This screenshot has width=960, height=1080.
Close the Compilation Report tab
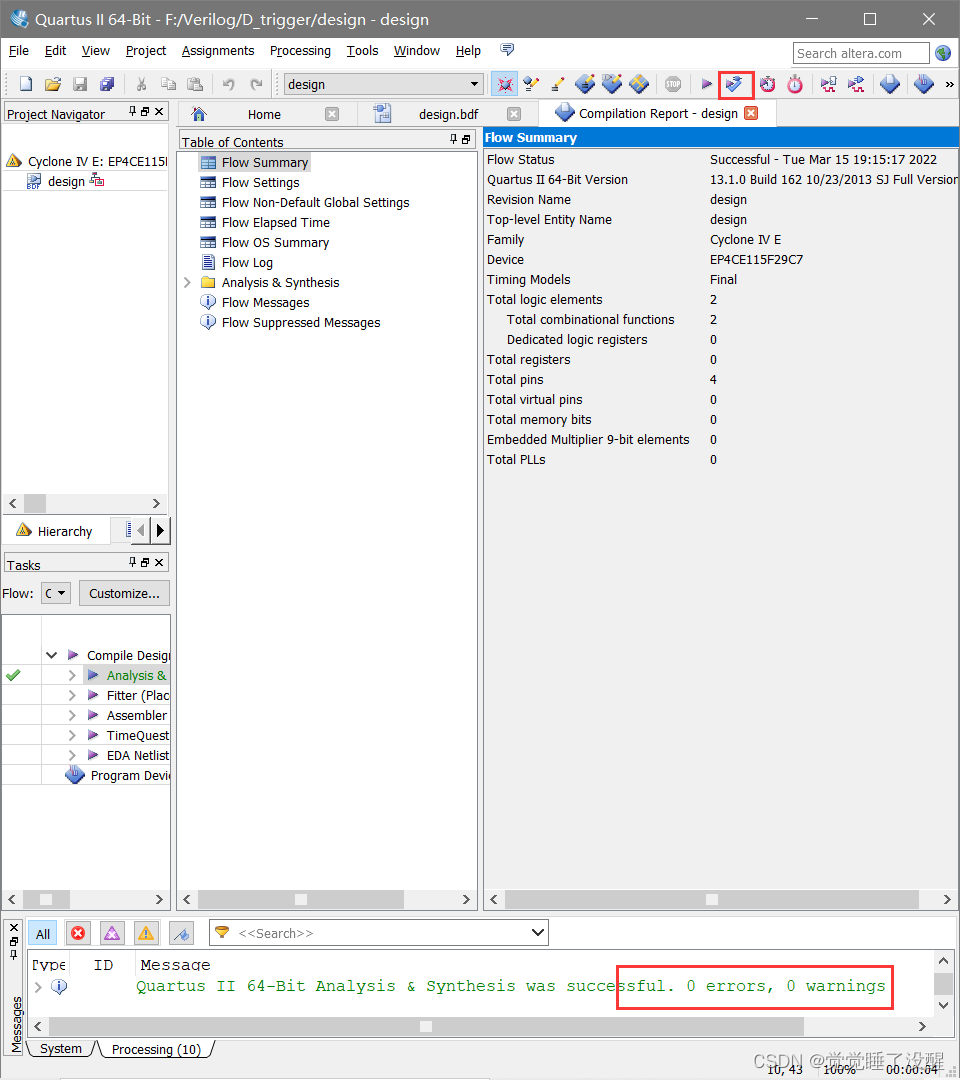pyautogui.click(x=751, y=113)
